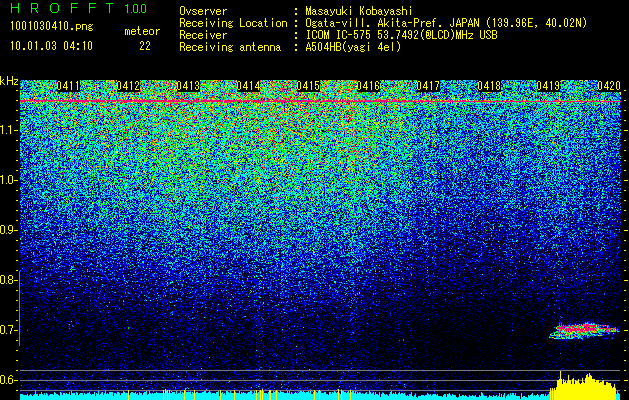Click the 0412 time marker
The height and width of the screenshot is (400, 629).
coord(128,86)
